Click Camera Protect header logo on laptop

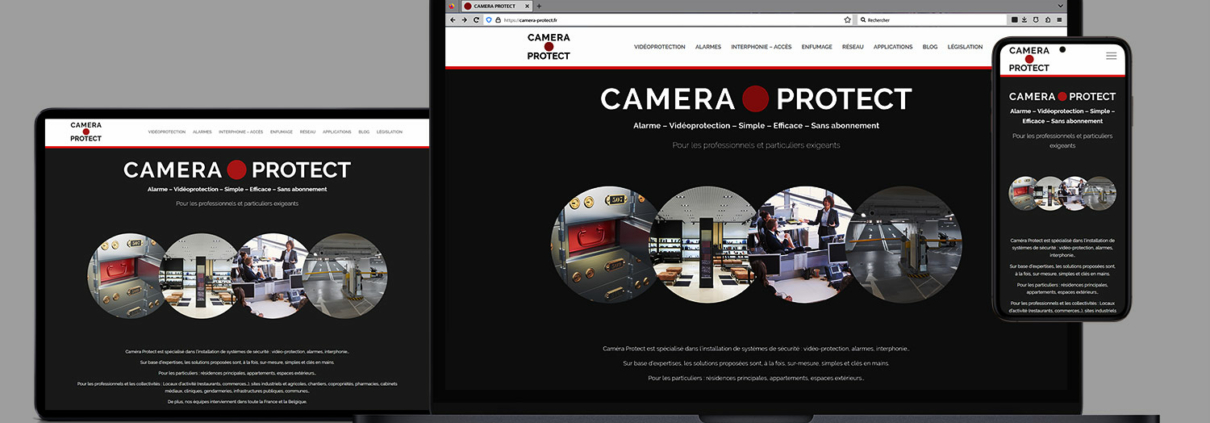[x=548, y=47]
